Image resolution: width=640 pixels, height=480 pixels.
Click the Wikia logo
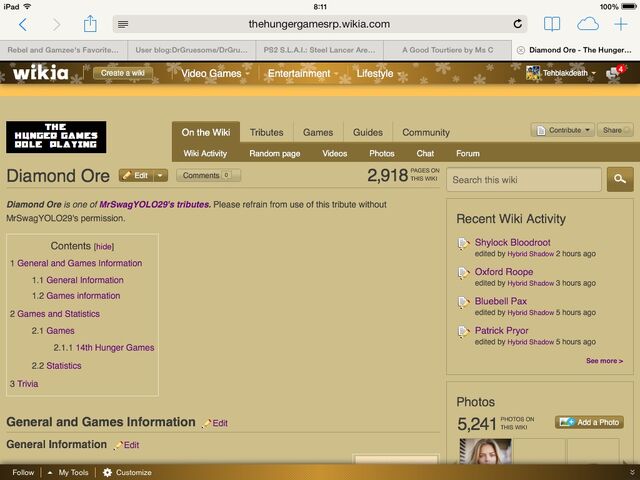(40, 73)
